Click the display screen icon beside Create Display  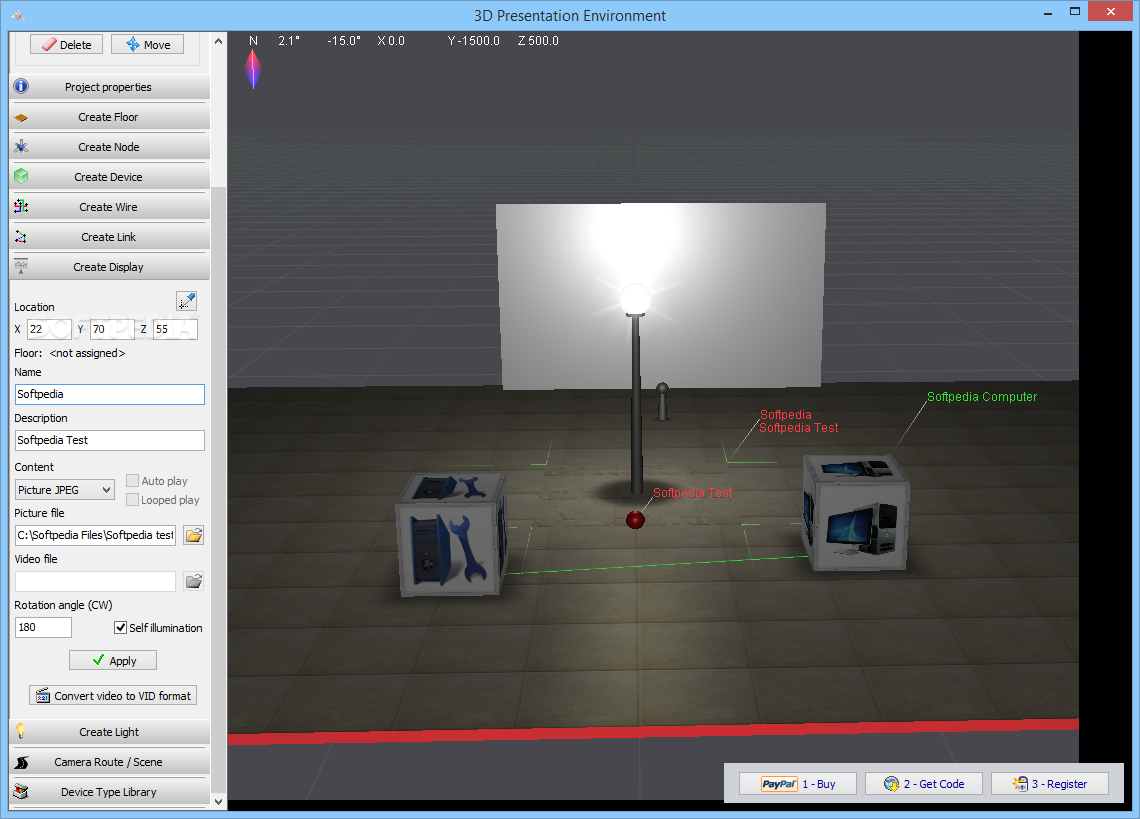(21, 267)
